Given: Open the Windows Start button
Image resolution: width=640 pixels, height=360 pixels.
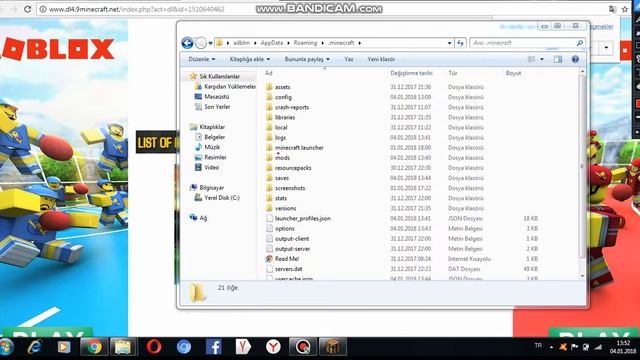Looking at the screenshot, I should [x=7, y=347].
